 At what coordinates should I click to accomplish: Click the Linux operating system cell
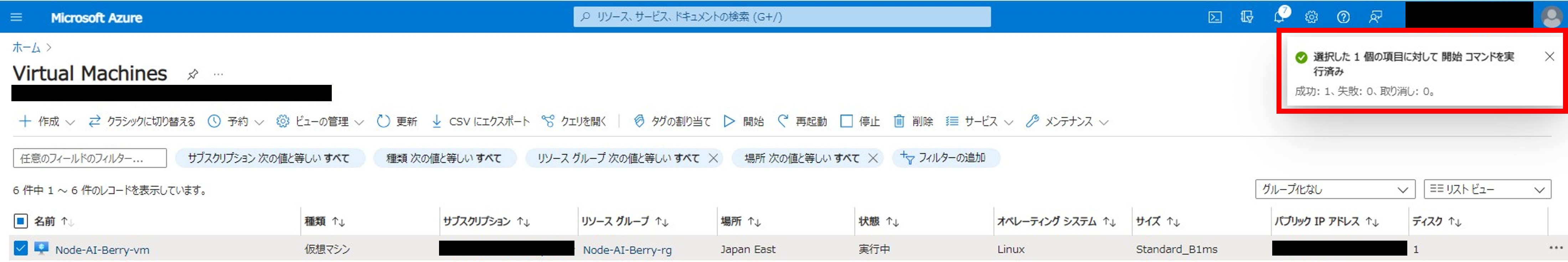[x=1011, y=249]
